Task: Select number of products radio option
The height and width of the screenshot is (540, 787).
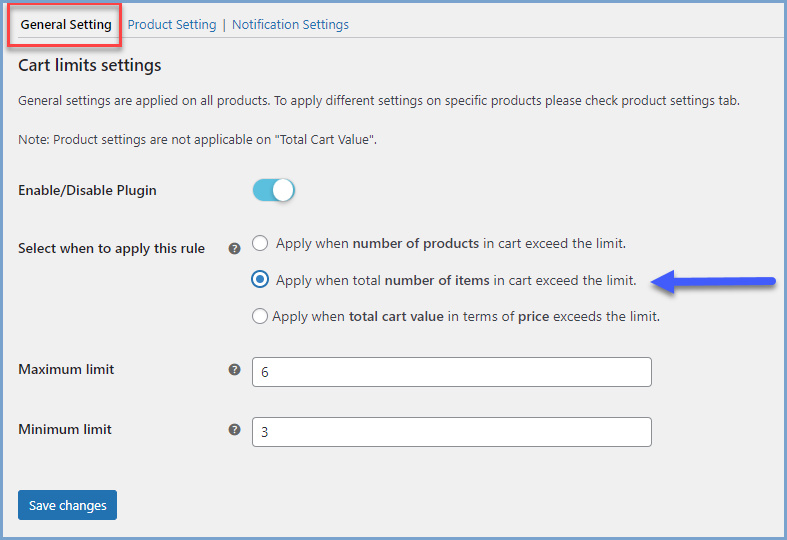Action: pyautogui.click(x=260, y=243)
